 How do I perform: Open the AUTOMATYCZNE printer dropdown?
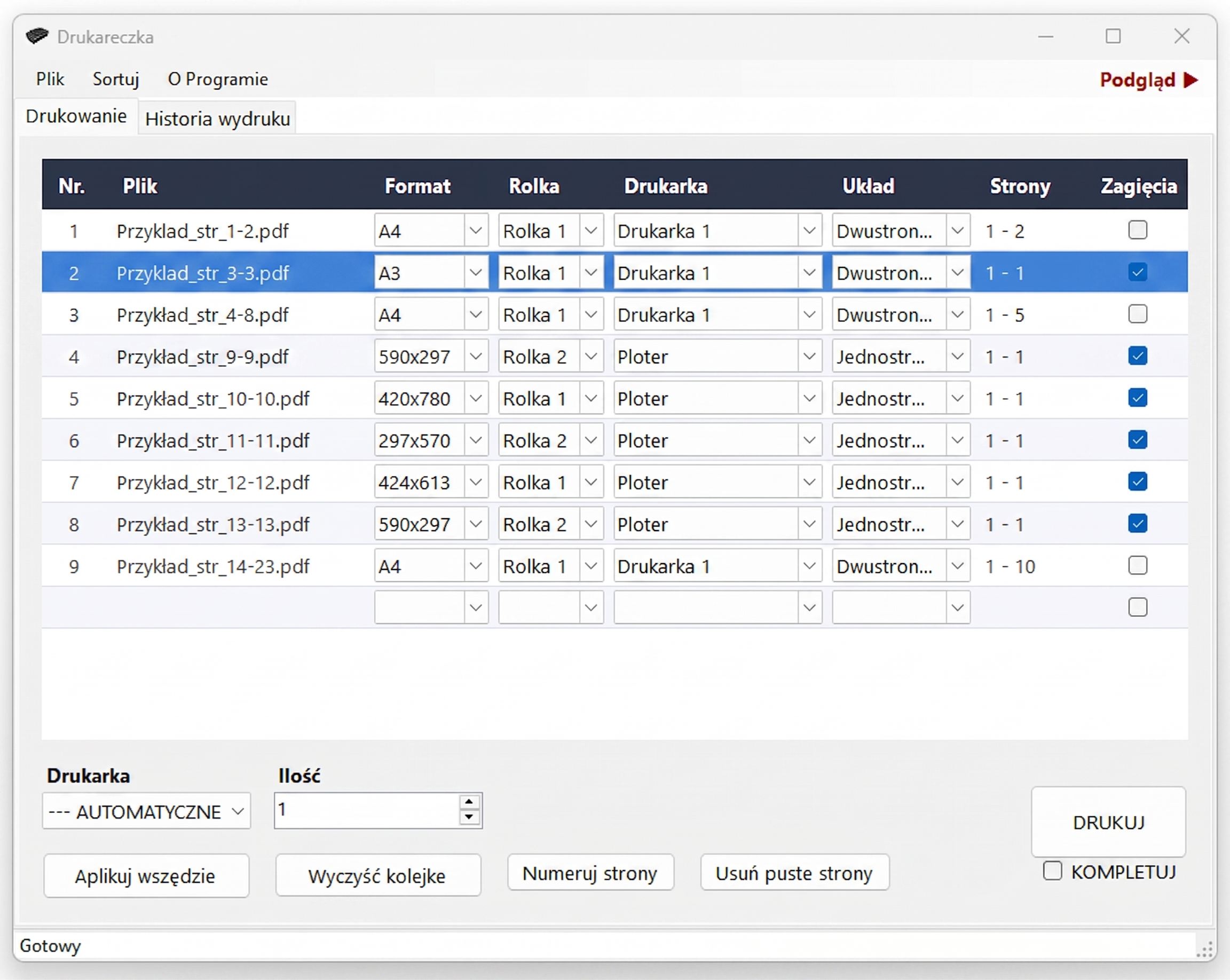pos(147,811)
